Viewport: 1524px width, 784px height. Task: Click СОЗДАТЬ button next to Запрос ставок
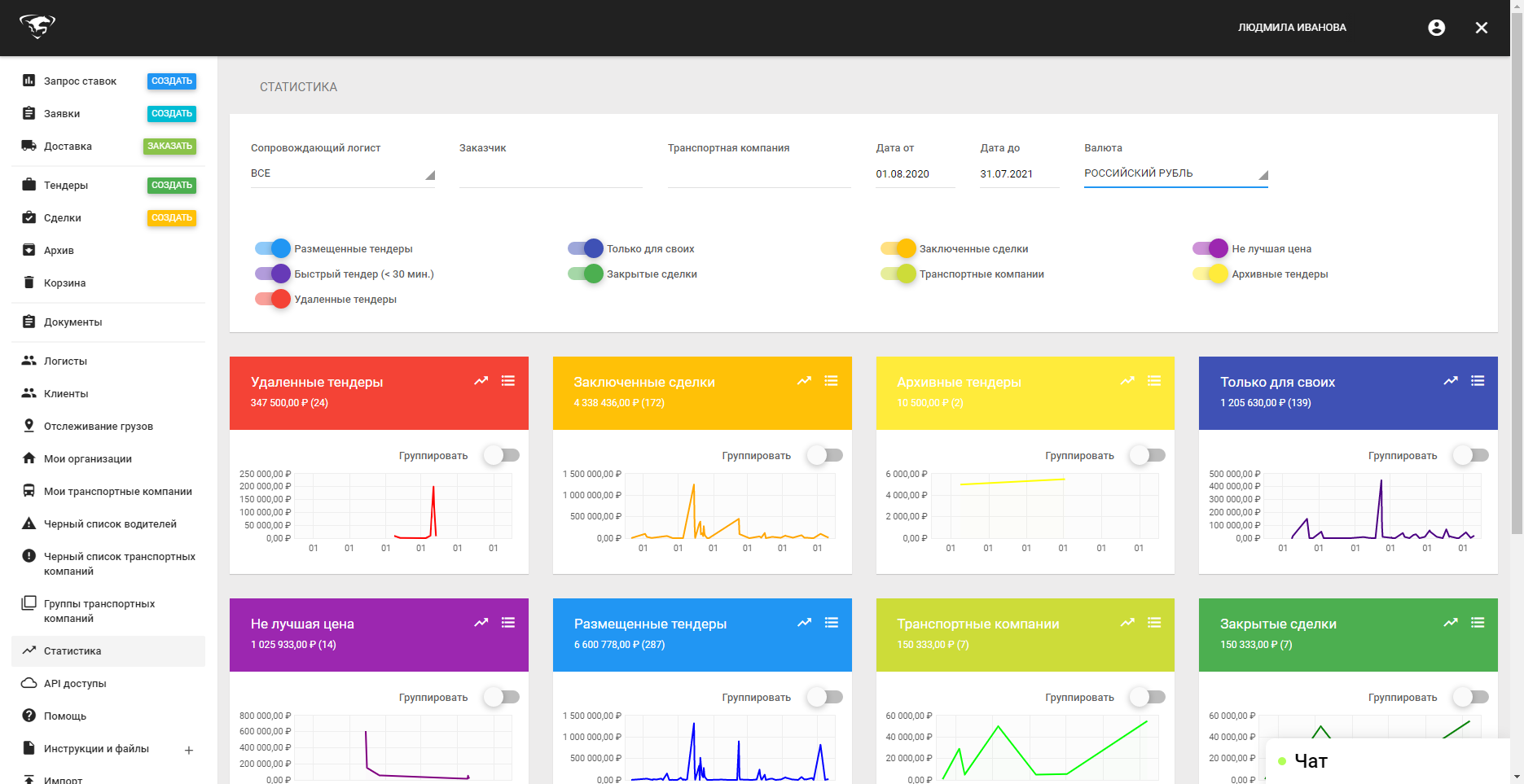coord(172,81)
